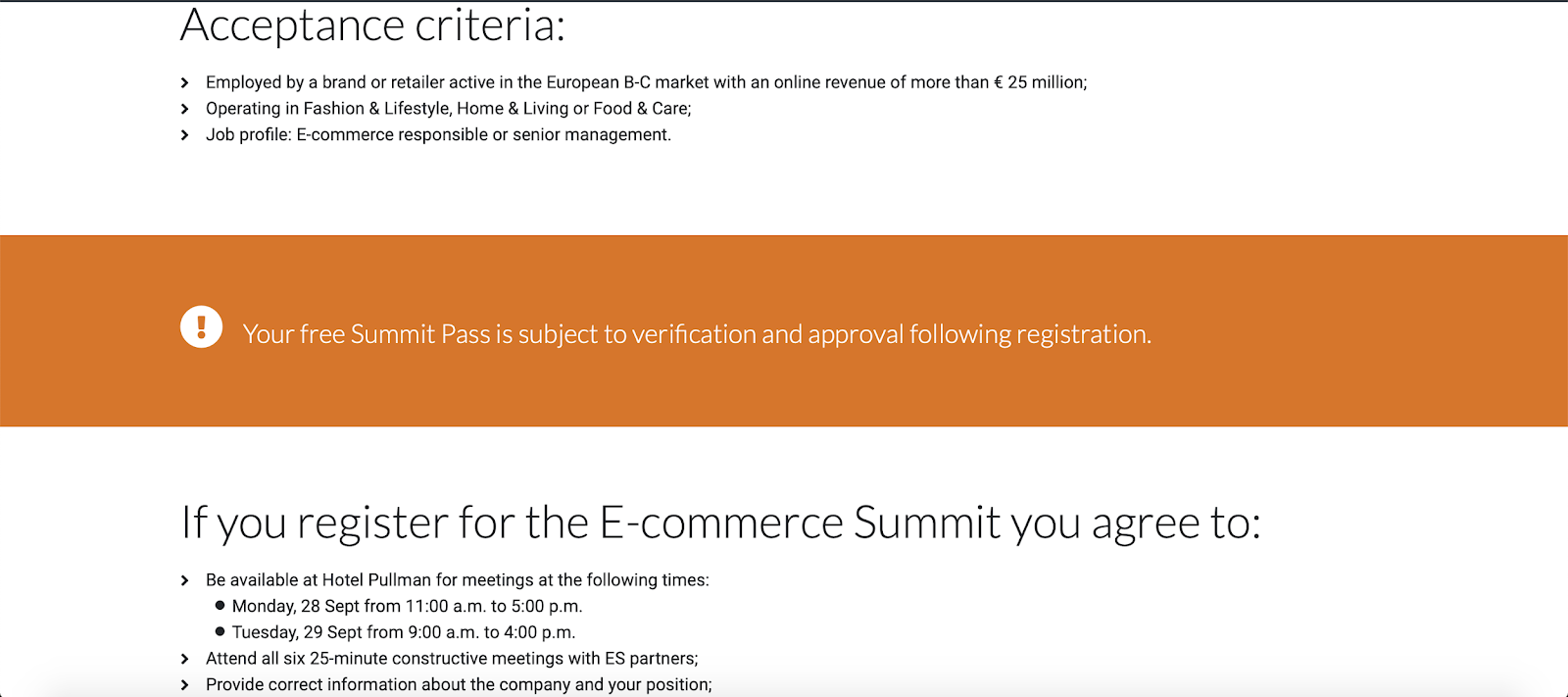1568x697 pixels.
Task: Click the 'Operating in Fashion & Lifestyle' line
Action: (449, 109)
